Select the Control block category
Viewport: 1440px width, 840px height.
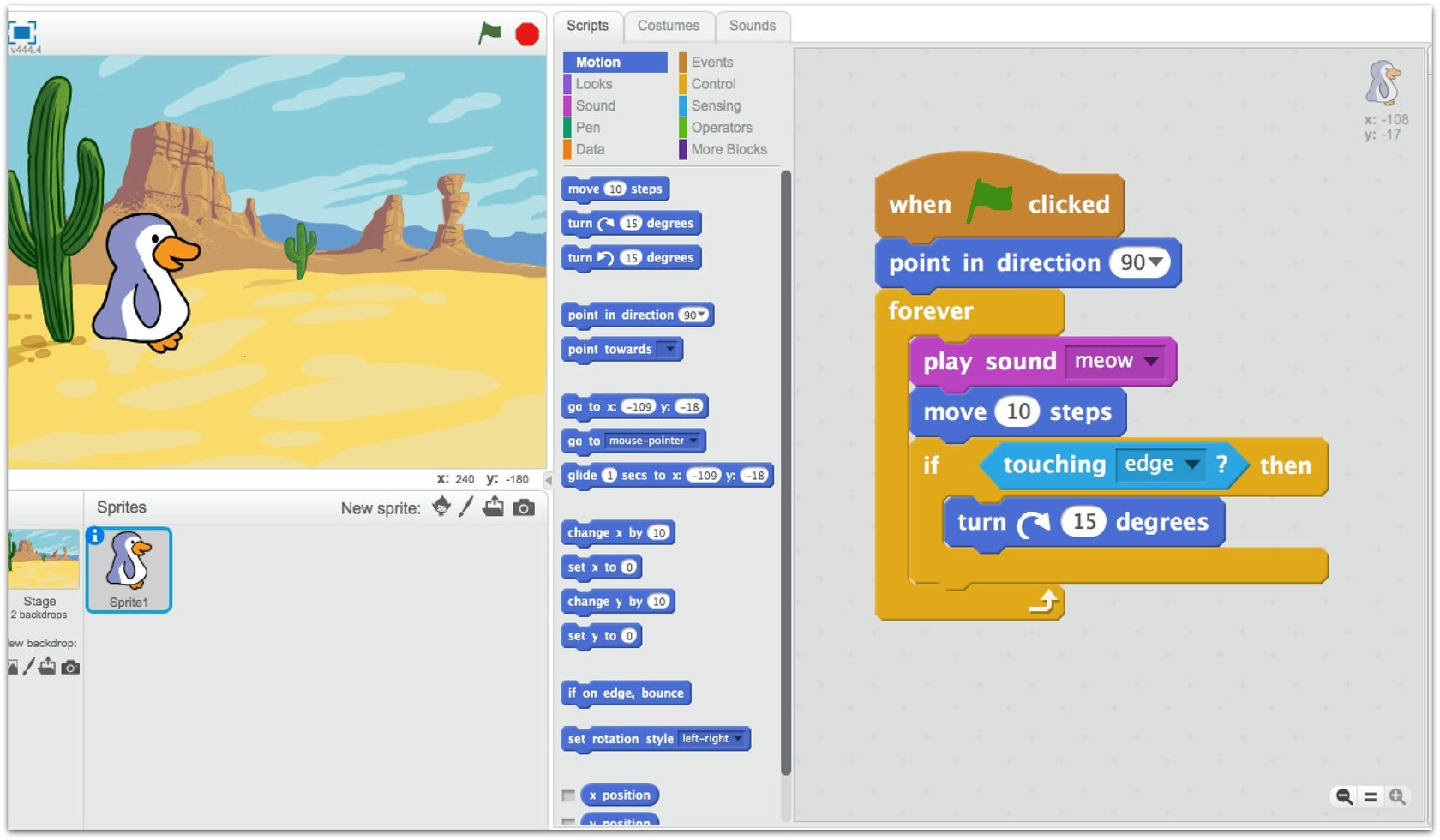coord(713,84)
